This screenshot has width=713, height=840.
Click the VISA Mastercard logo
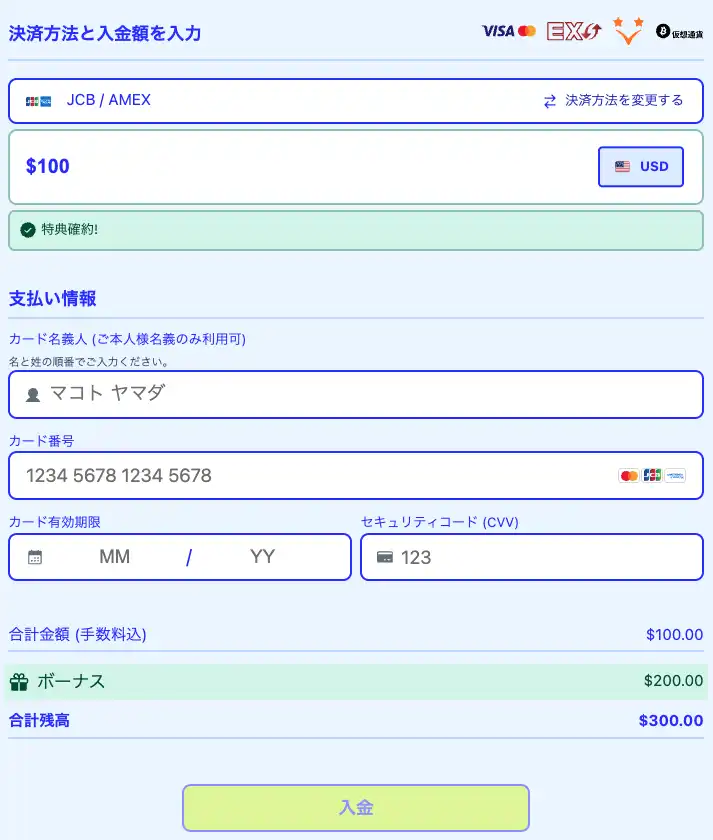point(509,31)
